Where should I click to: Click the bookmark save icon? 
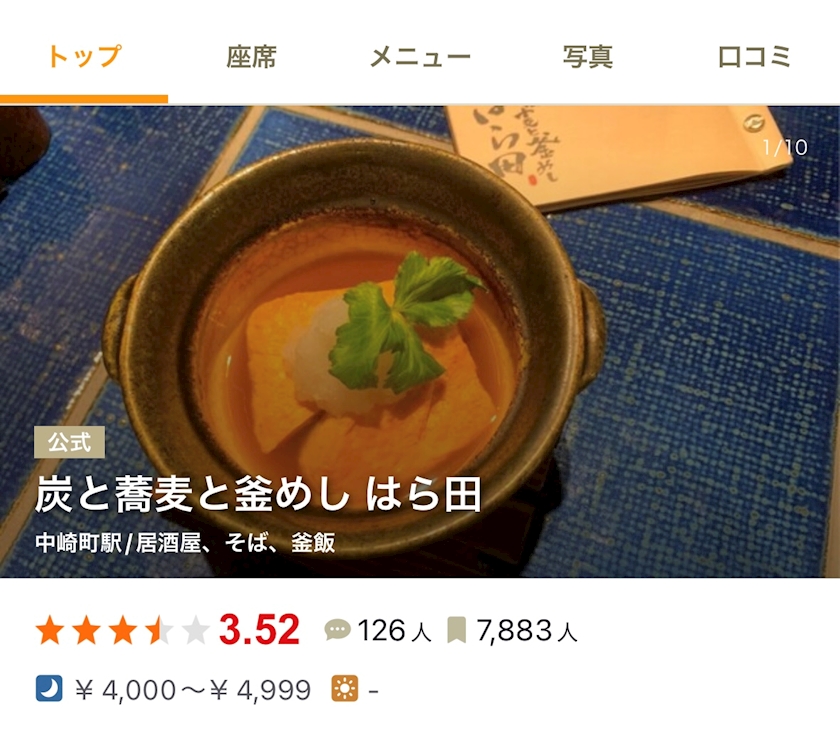coord(456,629)
